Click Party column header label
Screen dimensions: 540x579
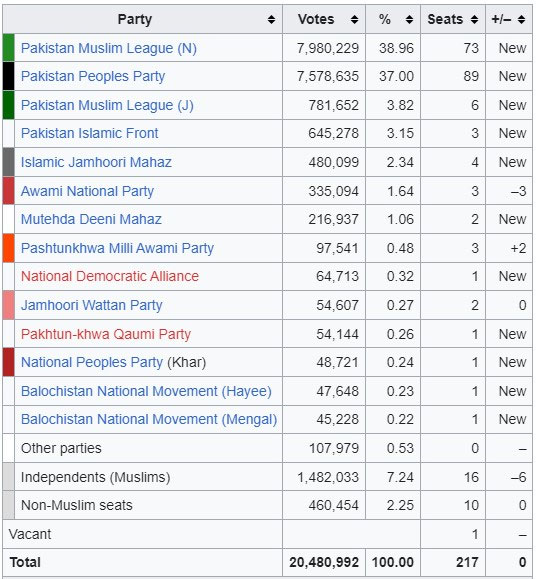coord(135,19)
